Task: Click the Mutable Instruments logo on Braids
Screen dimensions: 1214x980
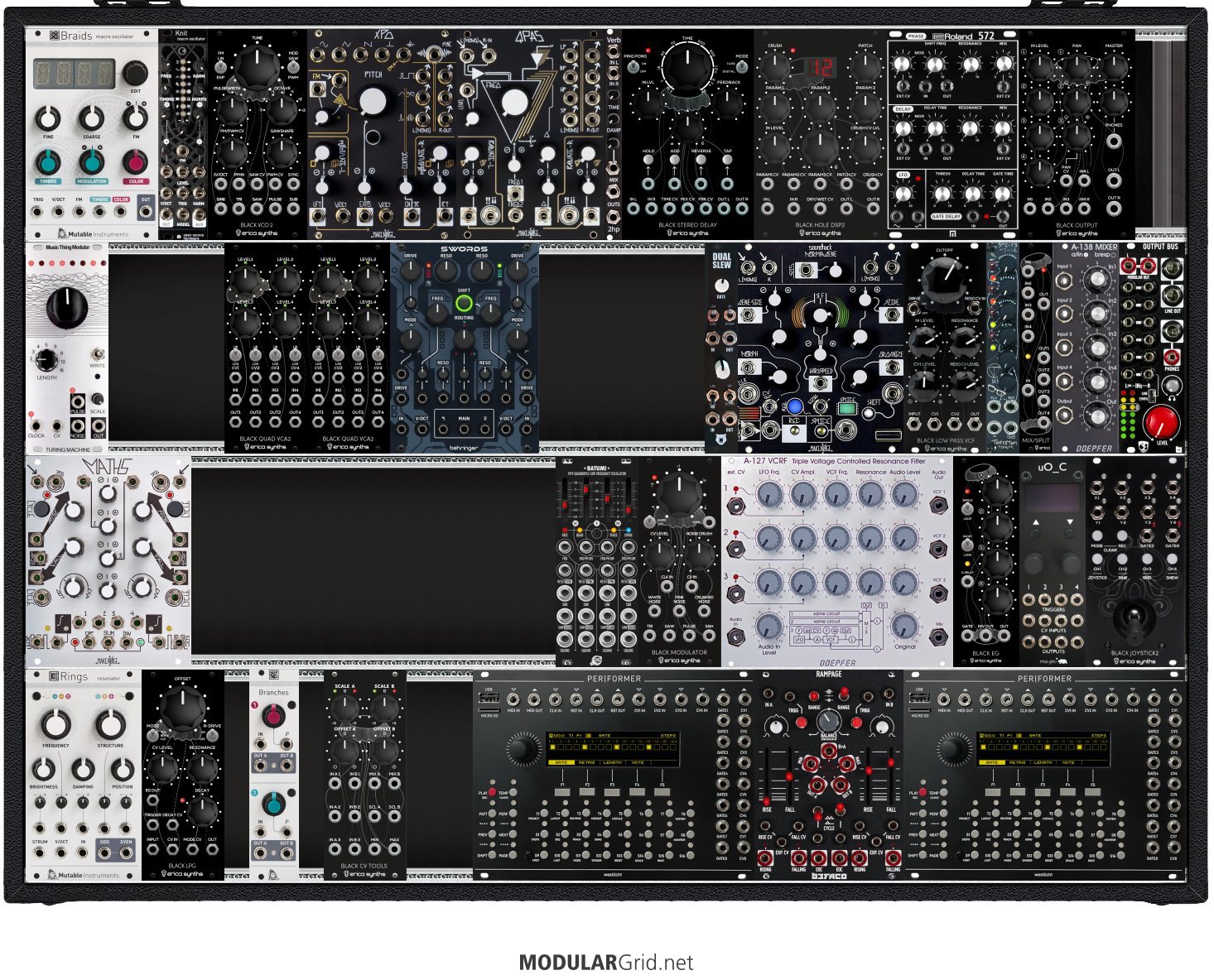Action: (93, 234)
